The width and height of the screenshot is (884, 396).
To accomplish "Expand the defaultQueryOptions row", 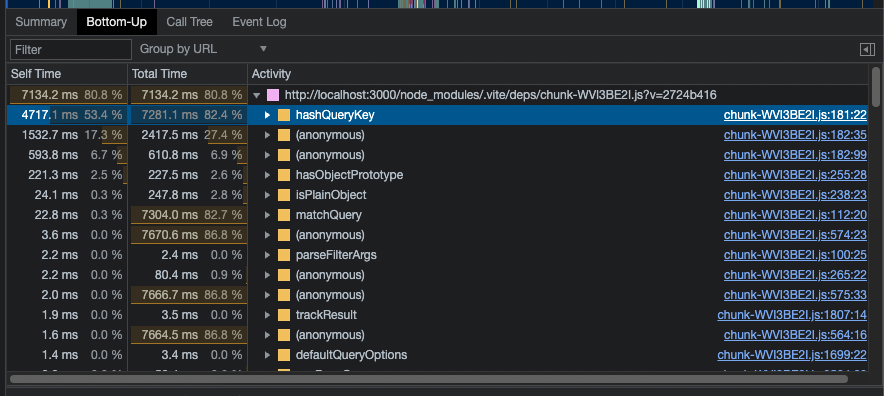I will point(268,355).
